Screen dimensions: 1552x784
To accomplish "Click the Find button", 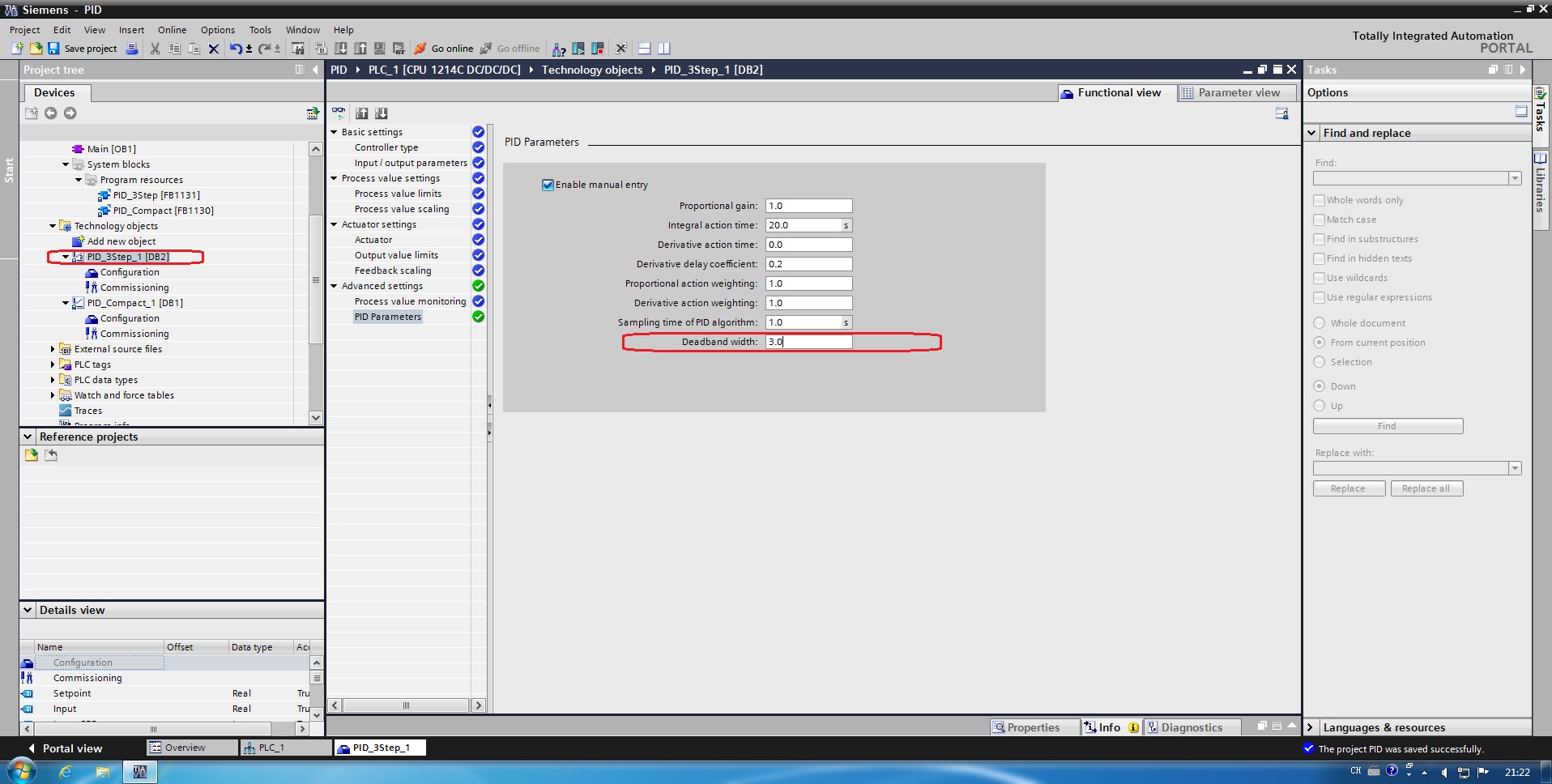I will click(1388, 426).
